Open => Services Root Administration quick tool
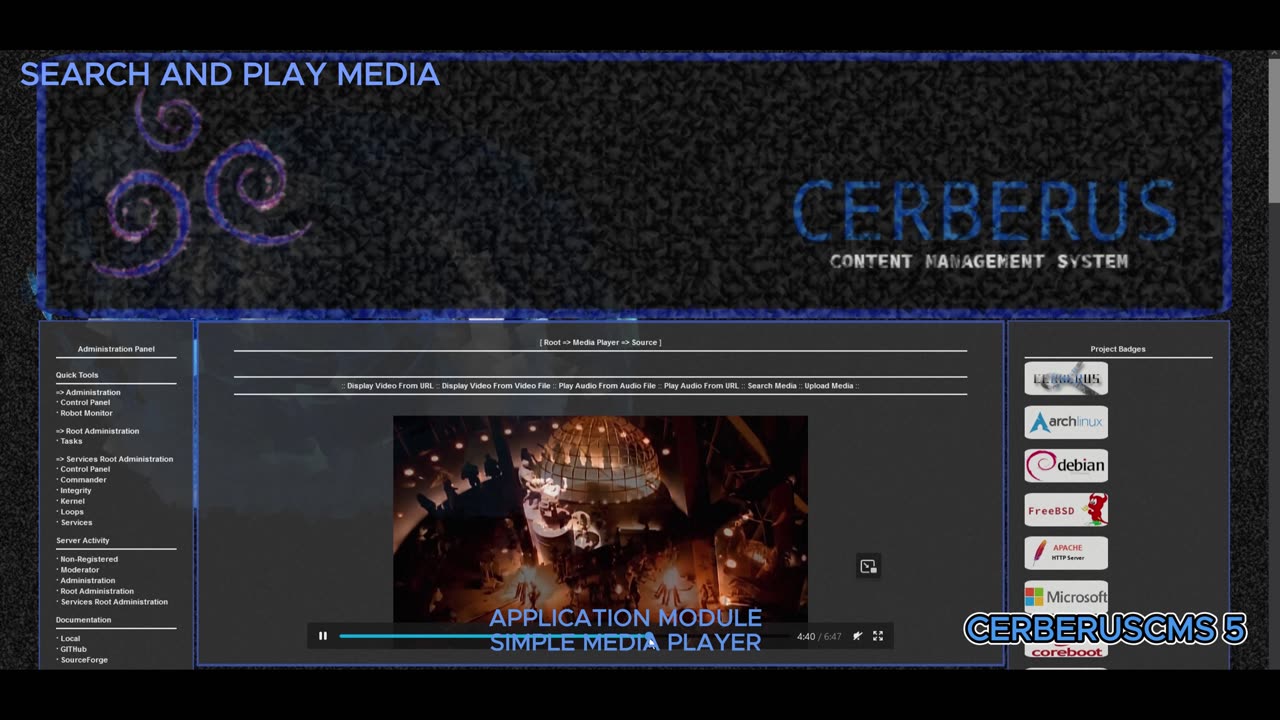 [x=114, y=459]
